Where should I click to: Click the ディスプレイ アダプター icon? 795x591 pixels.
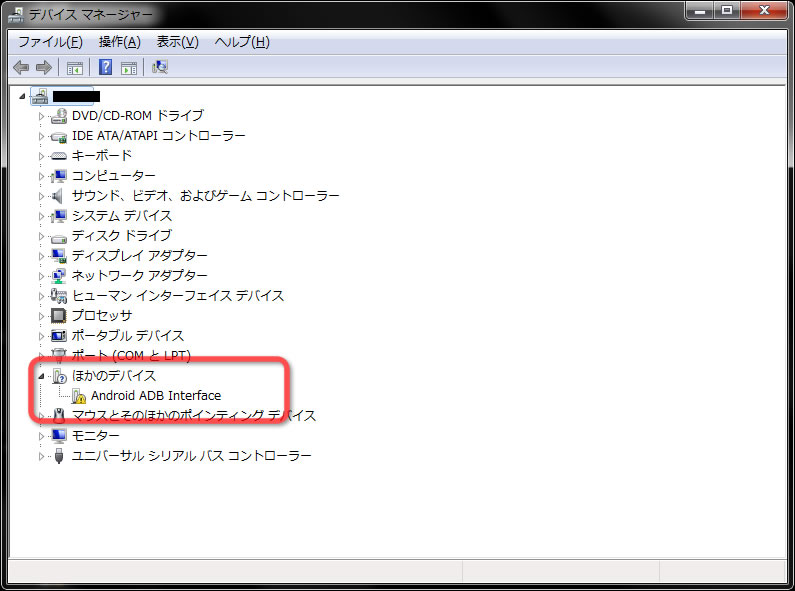[x=59, y=256]
